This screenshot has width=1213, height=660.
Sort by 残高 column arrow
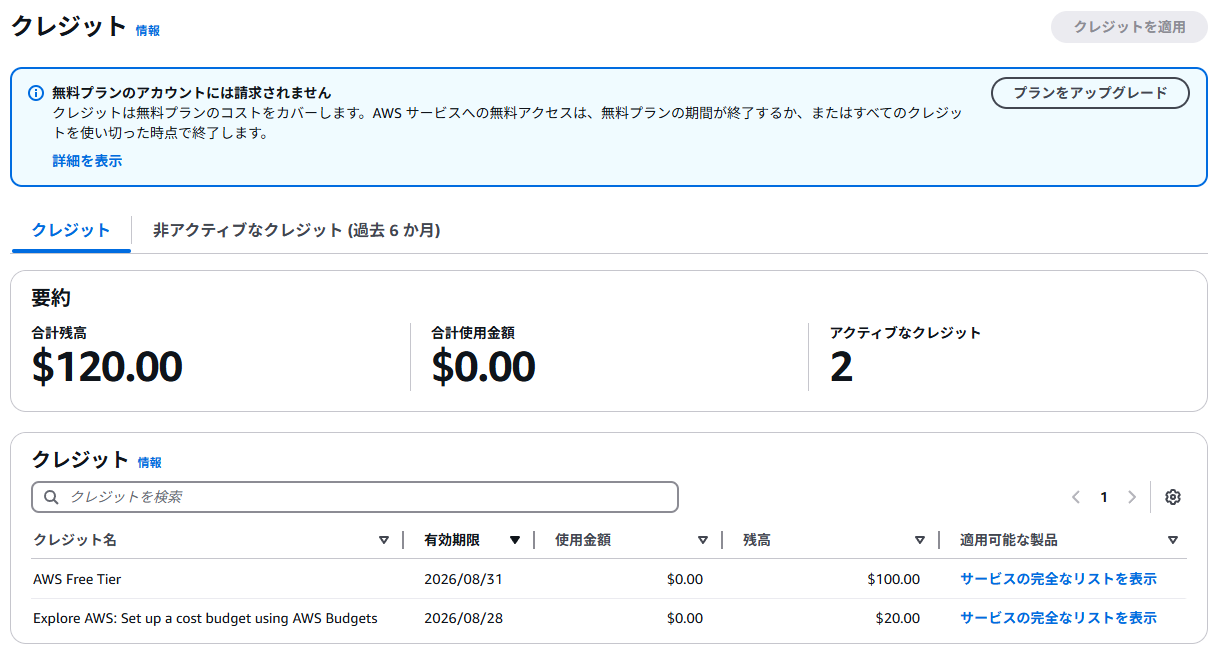(x=920, y=540)
